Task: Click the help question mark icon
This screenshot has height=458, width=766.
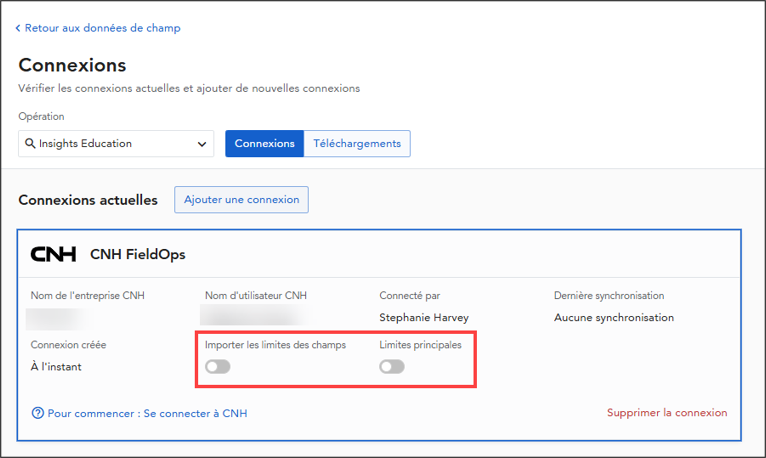Action: pos(38,413)
